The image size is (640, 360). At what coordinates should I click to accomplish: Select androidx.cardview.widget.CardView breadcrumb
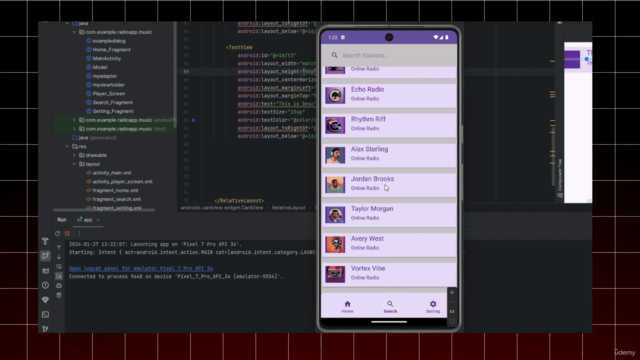222,208
